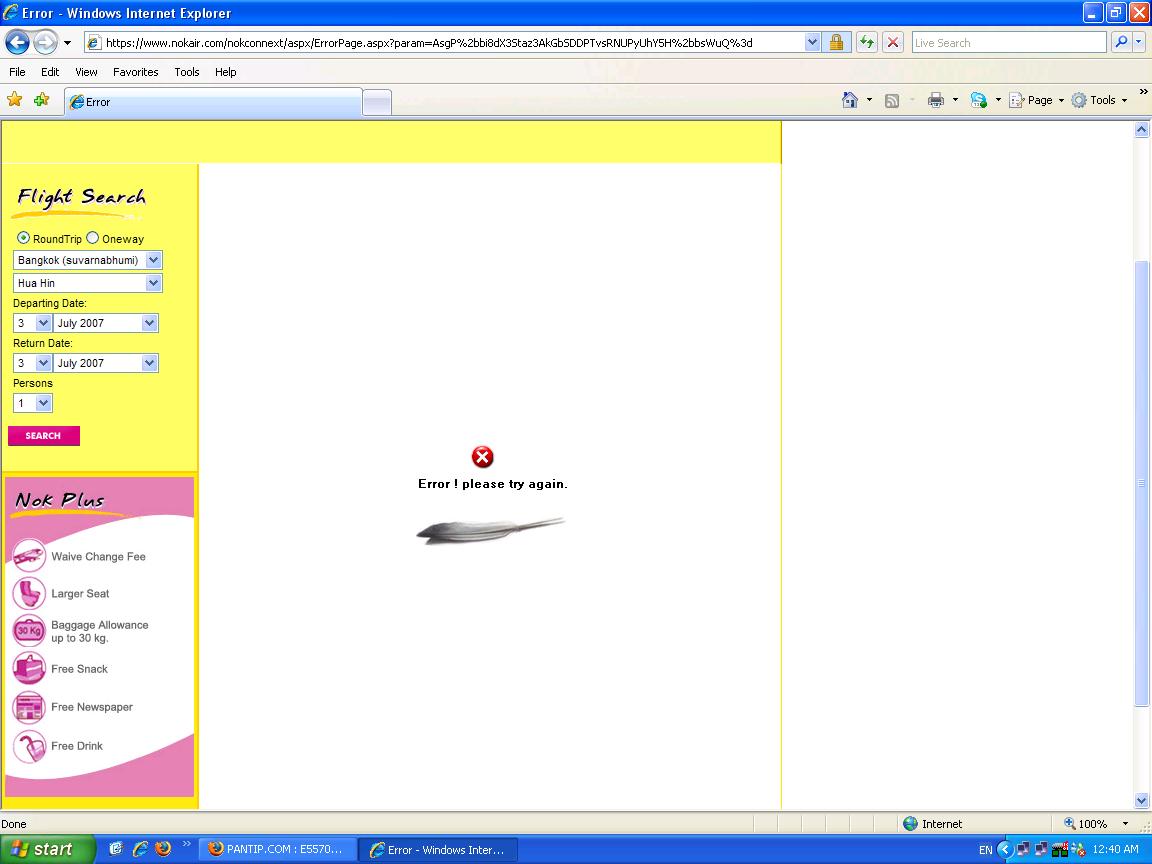The width and height of the screenshot is (1152, 864).
Task: Switch to PANTIP.COM Firefox taskbar window
Action: [x=278, y=849]
